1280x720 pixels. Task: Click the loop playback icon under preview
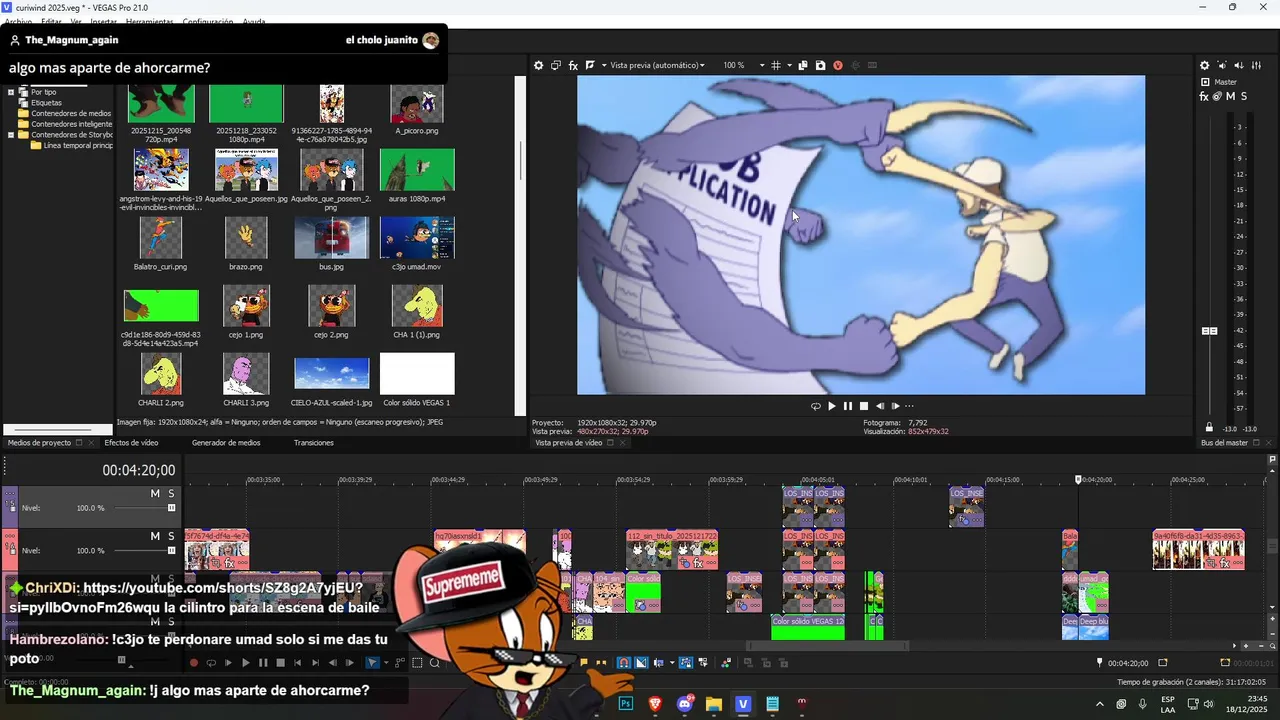pyautogui.click(x=816, y=406)
